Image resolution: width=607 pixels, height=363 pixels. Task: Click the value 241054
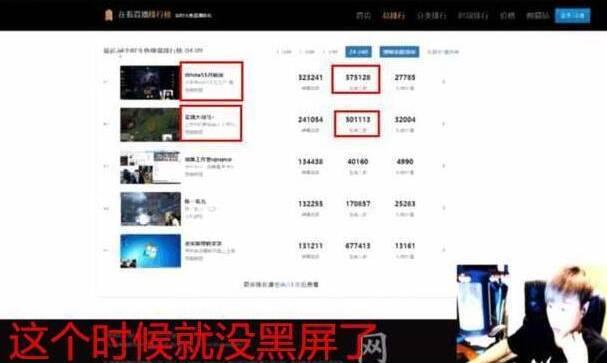(310, 120)
